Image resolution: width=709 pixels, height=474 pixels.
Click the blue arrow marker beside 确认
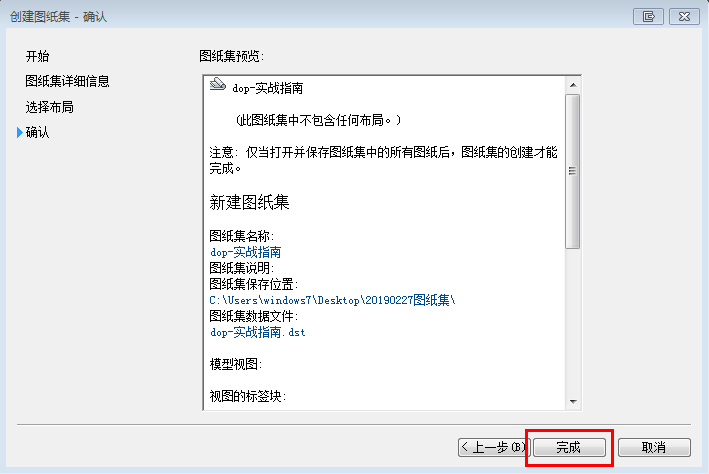tap(19, 133)
